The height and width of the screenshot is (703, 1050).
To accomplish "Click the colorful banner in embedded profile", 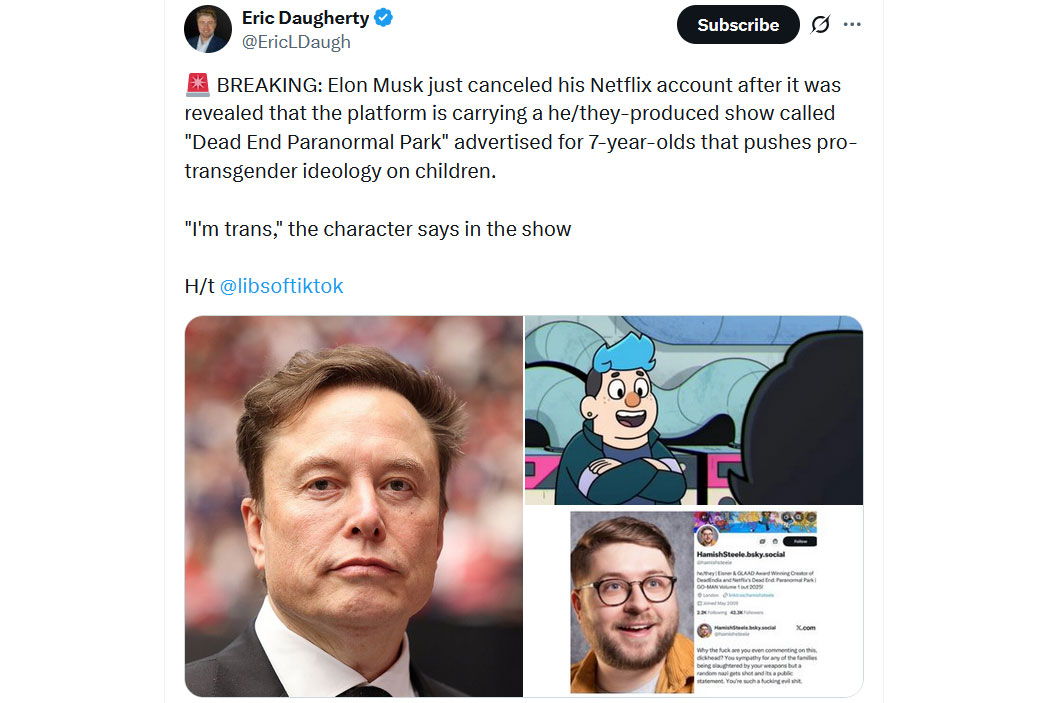I will coord(755,523).
